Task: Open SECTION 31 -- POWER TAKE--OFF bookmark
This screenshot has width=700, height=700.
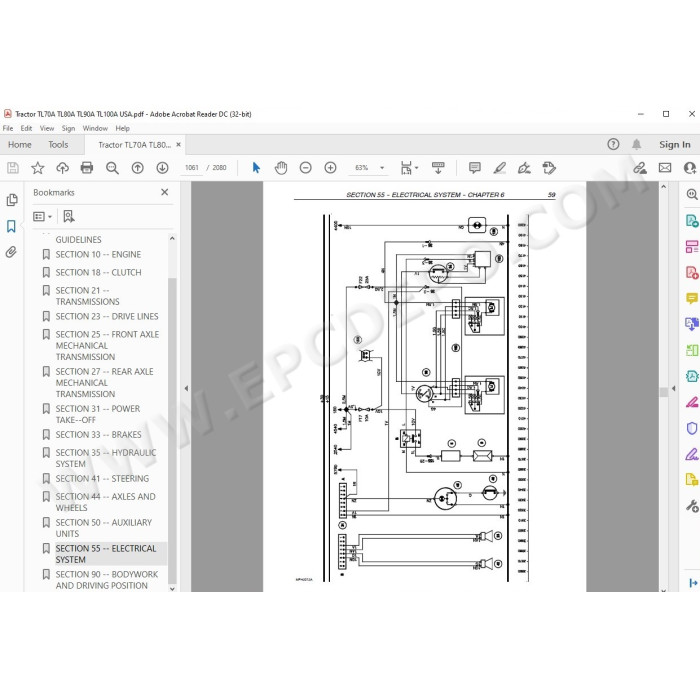Action: click(98, 414)
